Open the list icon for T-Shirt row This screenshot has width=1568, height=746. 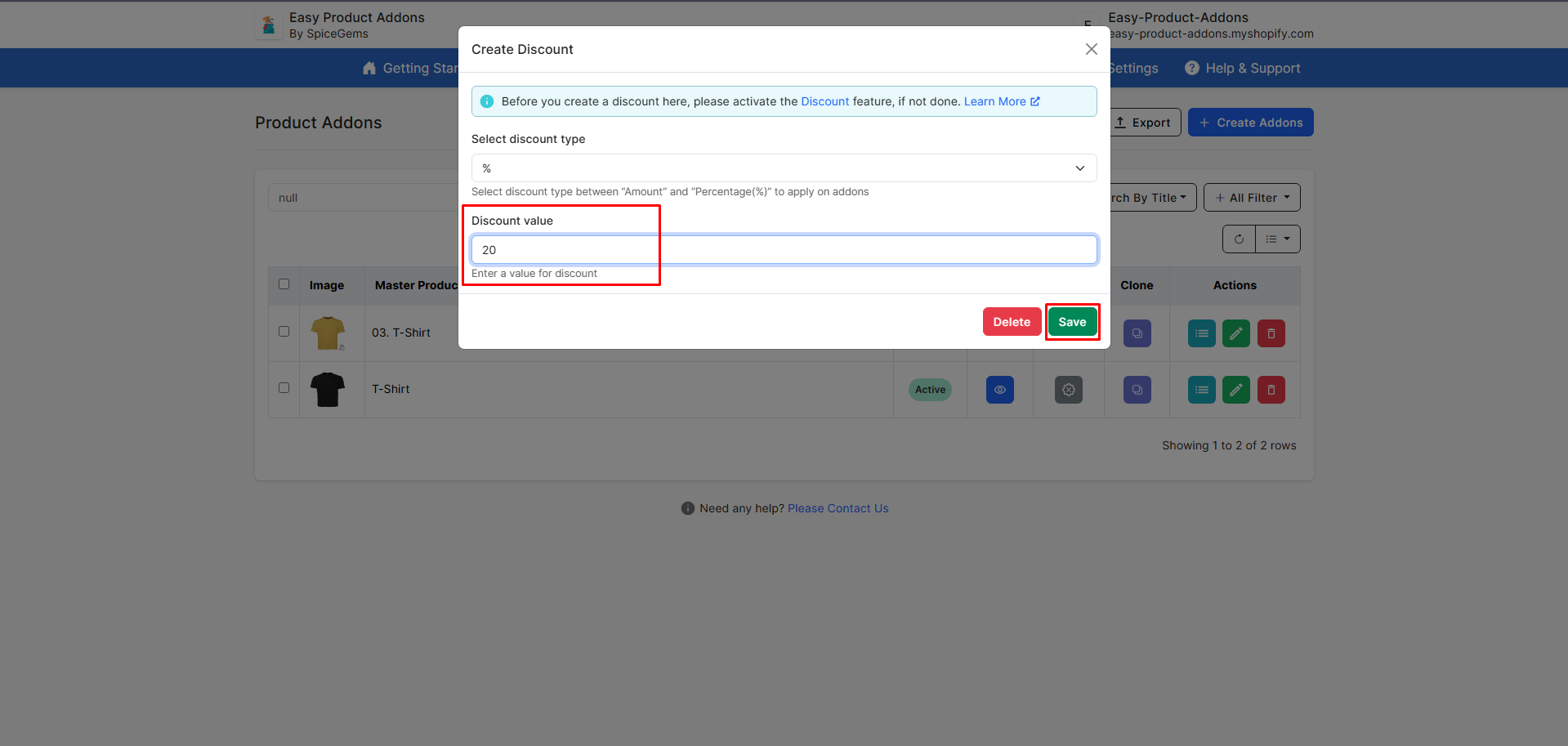pyautogui.click(x=1201, y=390)
